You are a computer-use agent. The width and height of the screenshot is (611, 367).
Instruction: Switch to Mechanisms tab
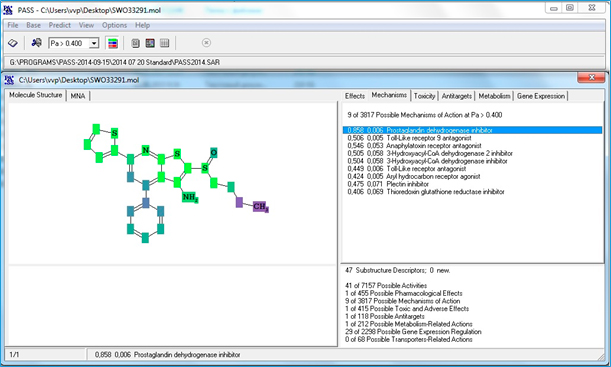[x=389, y=95]
